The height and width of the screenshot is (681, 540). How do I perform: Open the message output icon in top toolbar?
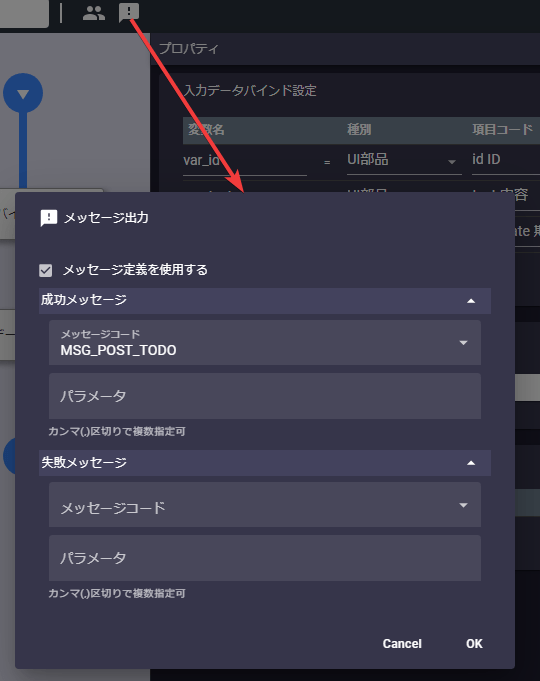point(129,12)
